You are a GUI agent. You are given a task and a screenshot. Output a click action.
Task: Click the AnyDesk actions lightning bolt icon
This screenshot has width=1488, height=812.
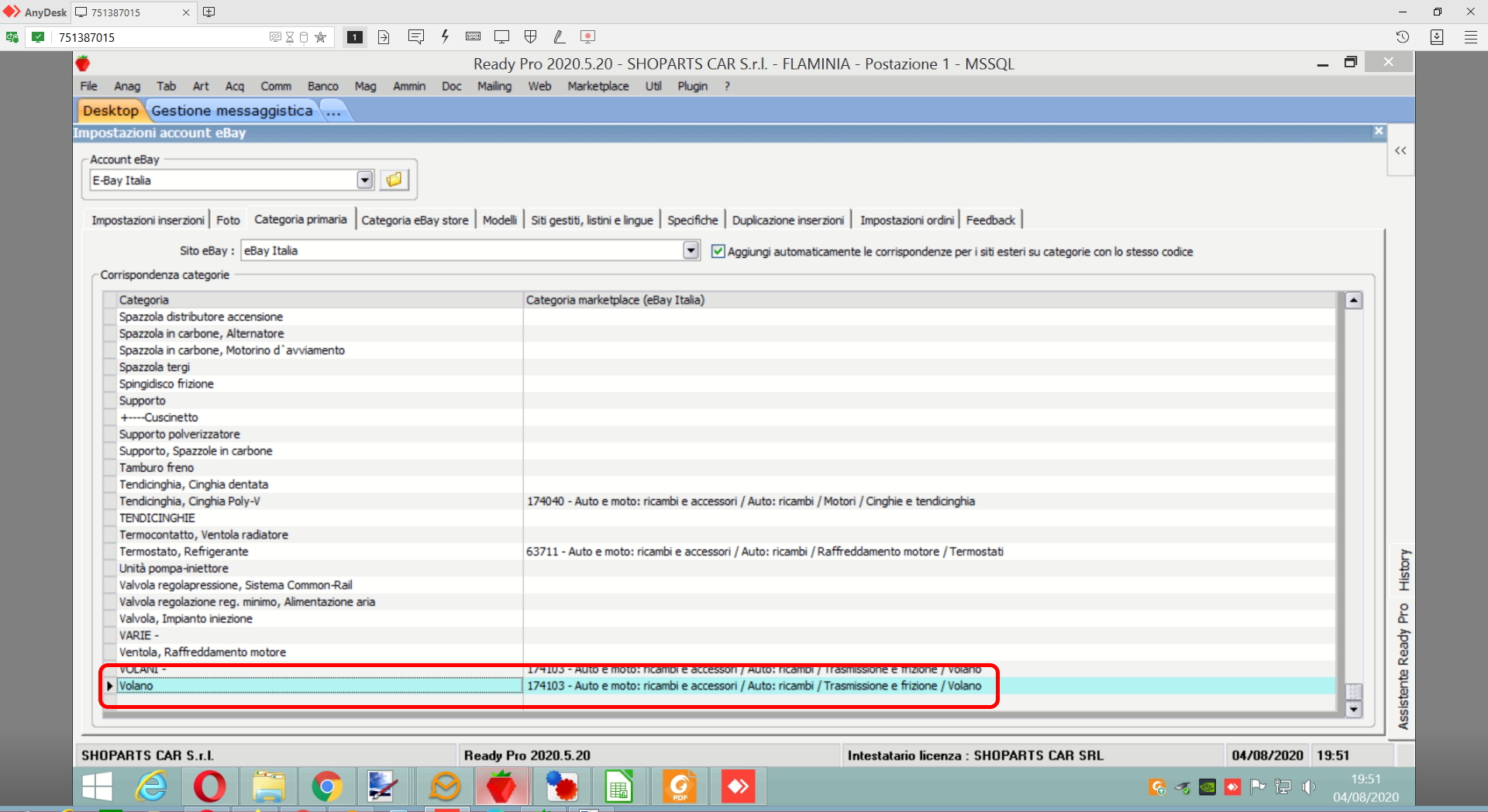(x=445, y=36)
